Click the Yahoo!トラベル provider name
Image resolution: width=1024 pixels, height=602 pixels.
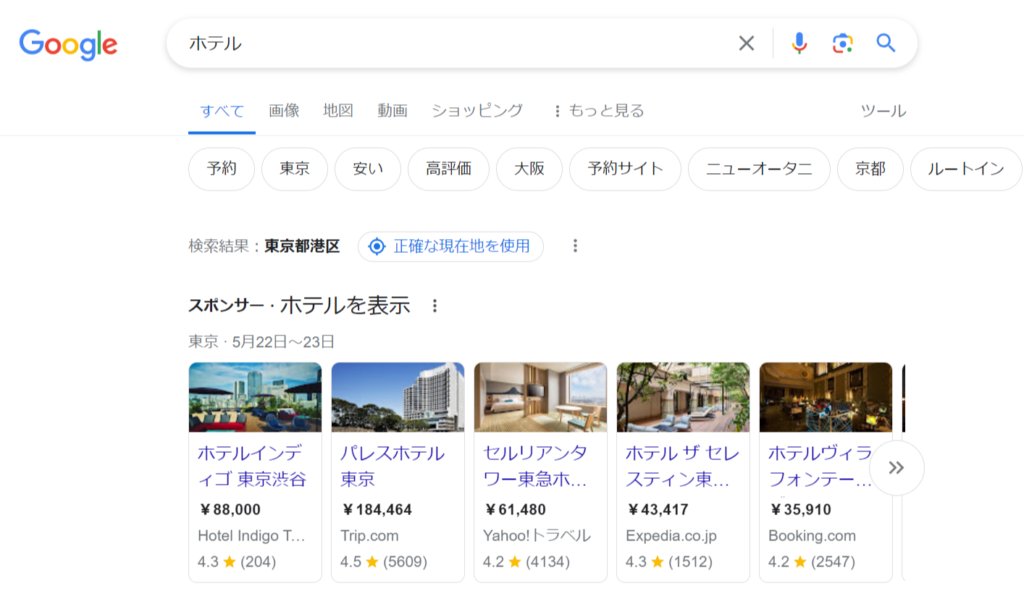(x=537, y=535)
